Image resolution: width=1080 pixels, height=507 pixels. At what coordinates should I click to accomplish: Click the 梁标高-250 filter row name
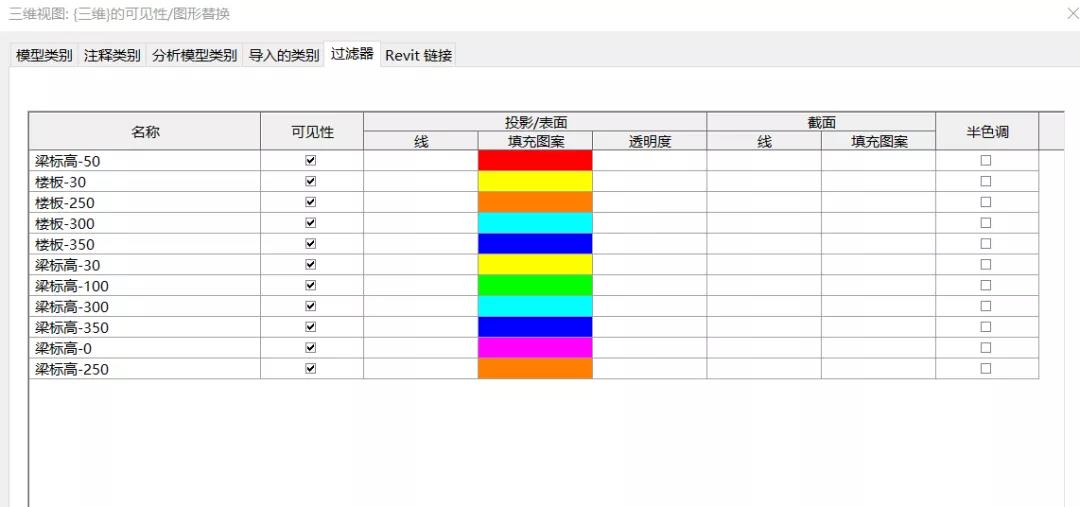pyautogui.click(x=72, y=370)
